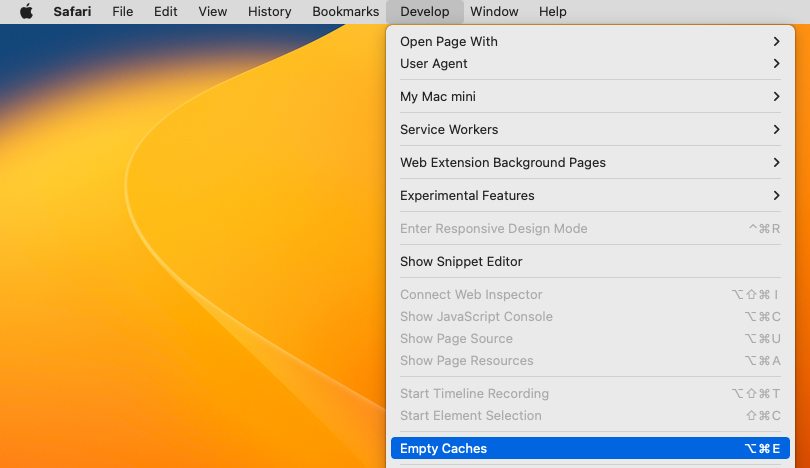Expand Web Extension Background Pages submenu
Screen dimensions: 810x468
(x=503, y=163)
